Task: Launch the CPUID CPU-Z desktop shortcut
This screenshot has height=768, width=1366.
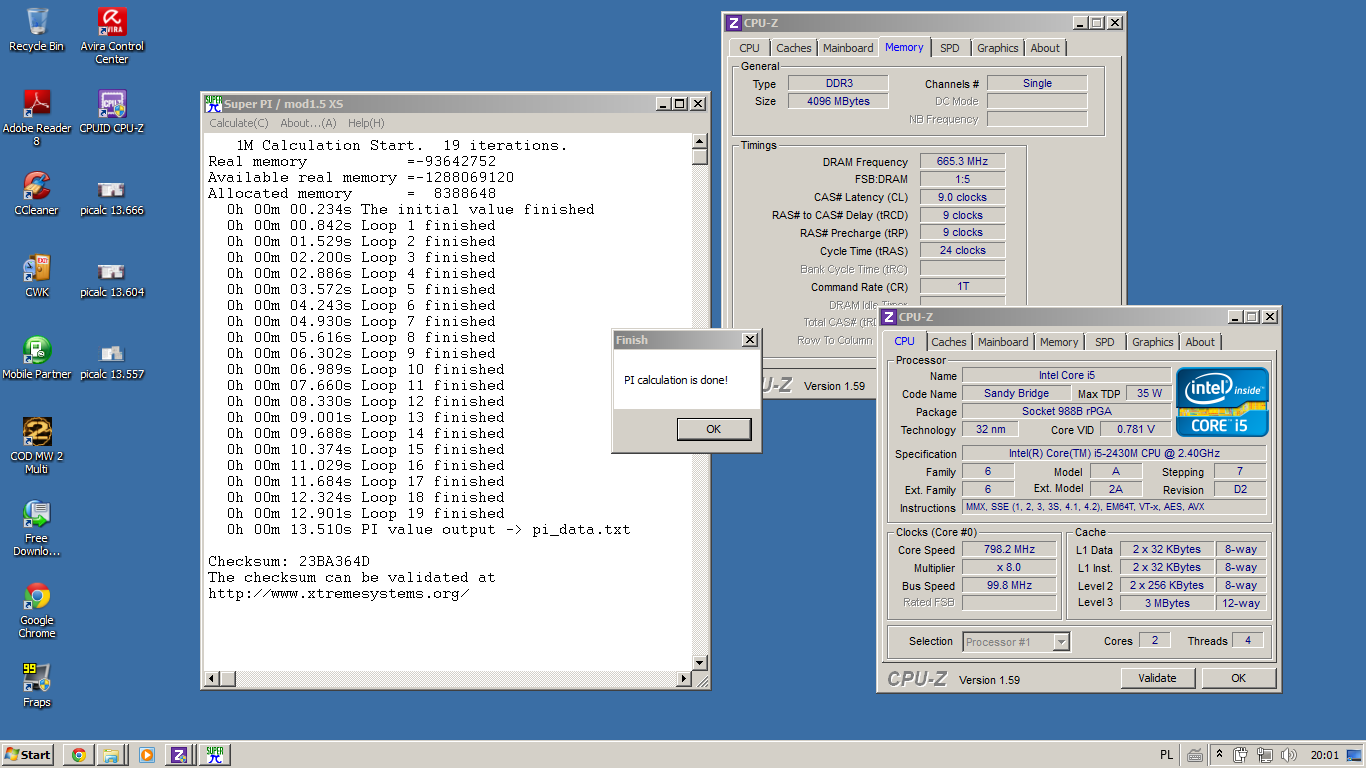Action: pyautogui.click(x=112, y=112)
